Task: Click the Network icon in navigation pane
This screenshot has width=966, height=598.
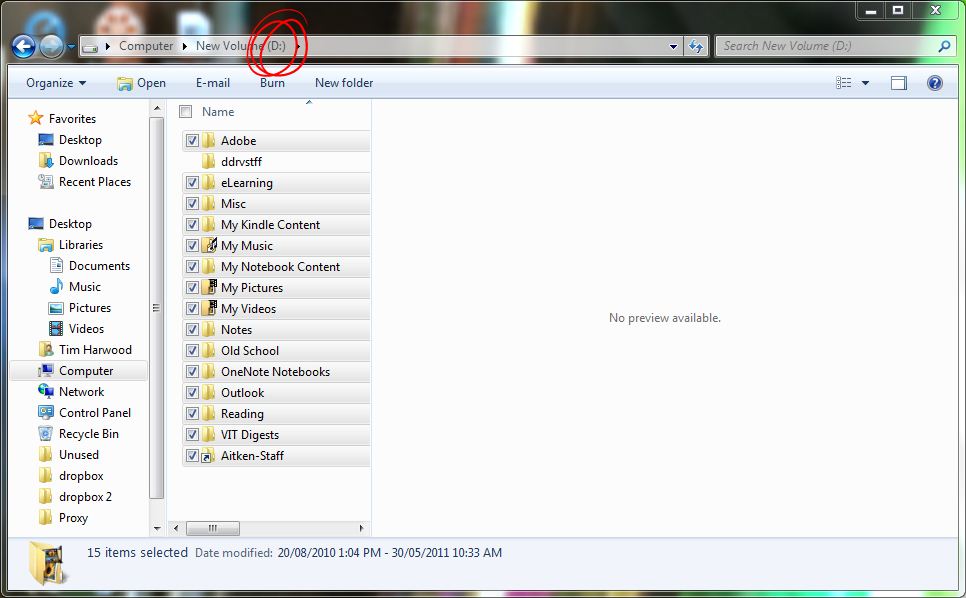Action: (46, 392)
